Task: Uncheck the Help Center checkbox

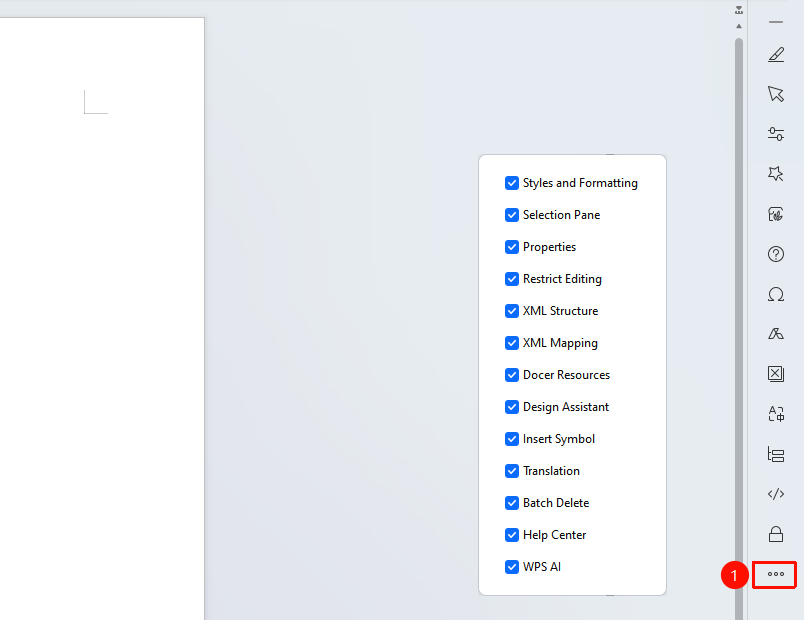Action: [x=512, y=535]
